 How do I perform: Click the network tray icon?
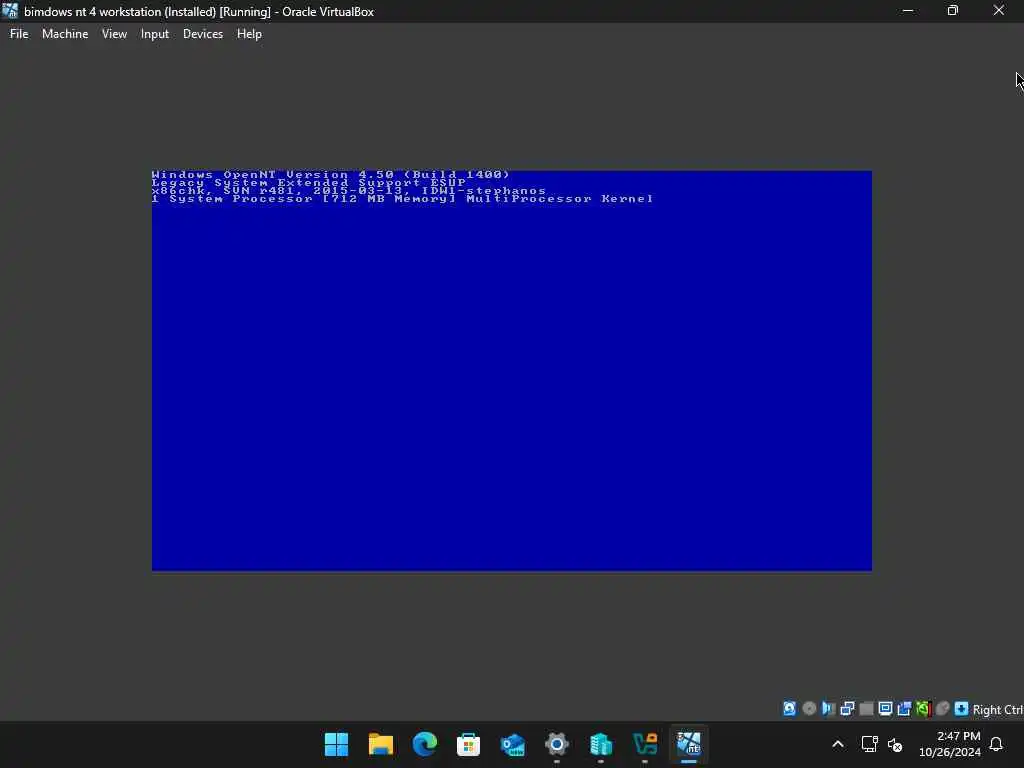coord(869,744)
